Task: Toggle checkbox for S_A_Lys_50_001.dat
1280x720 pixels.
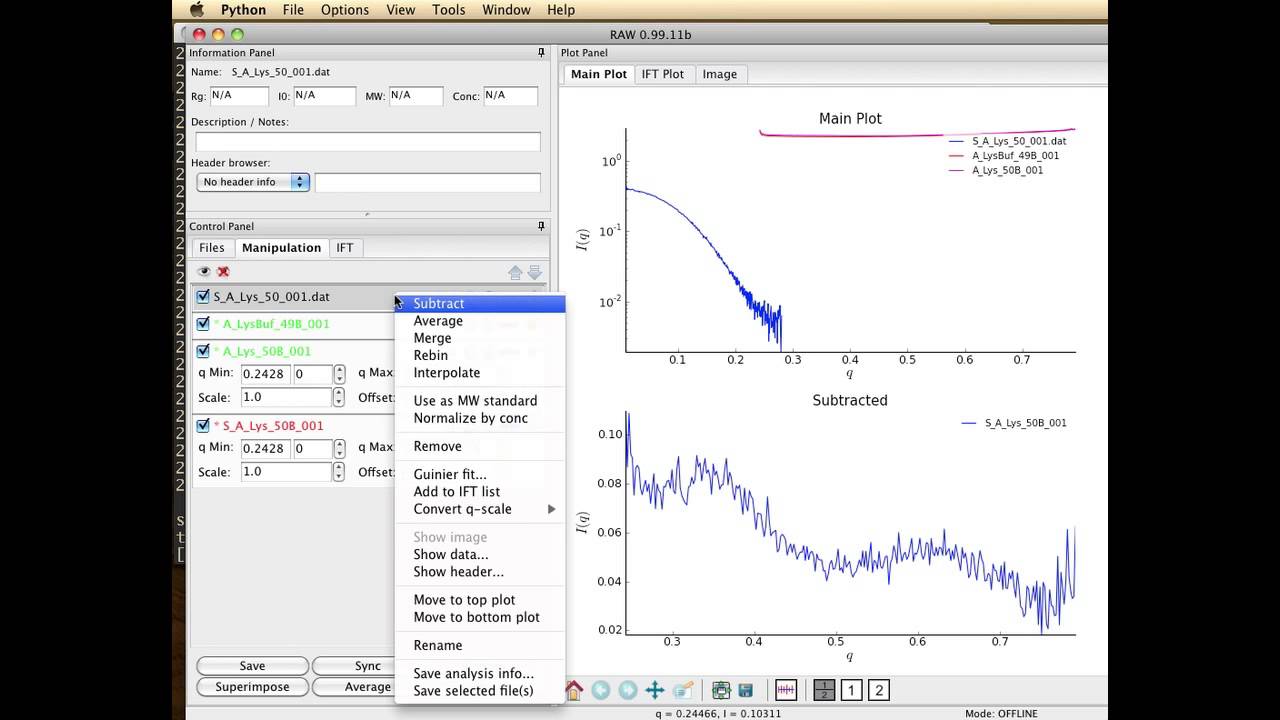Action: pos(203,297)
